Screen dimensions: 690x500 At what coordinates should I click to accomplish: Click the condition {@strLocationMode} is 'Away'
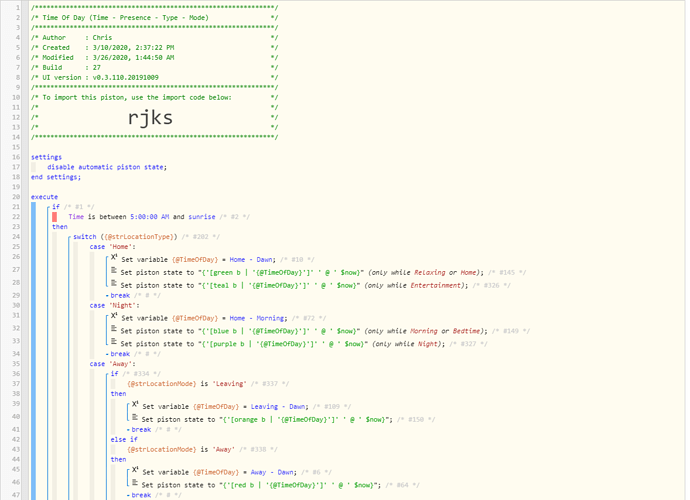(x=181, y=449)
